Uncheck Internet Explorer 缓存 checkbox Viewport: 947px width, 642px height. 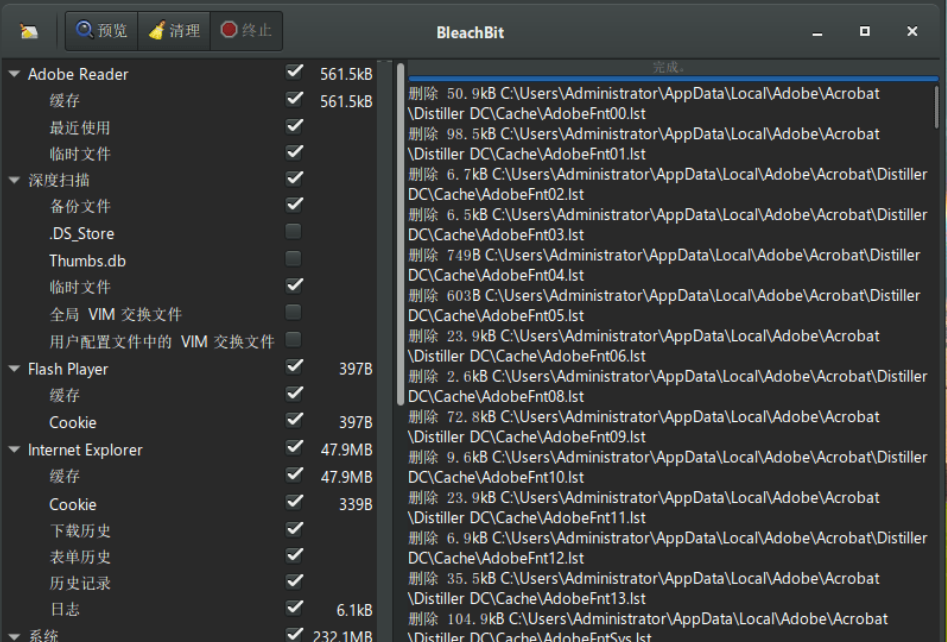(x=294, y=474)
